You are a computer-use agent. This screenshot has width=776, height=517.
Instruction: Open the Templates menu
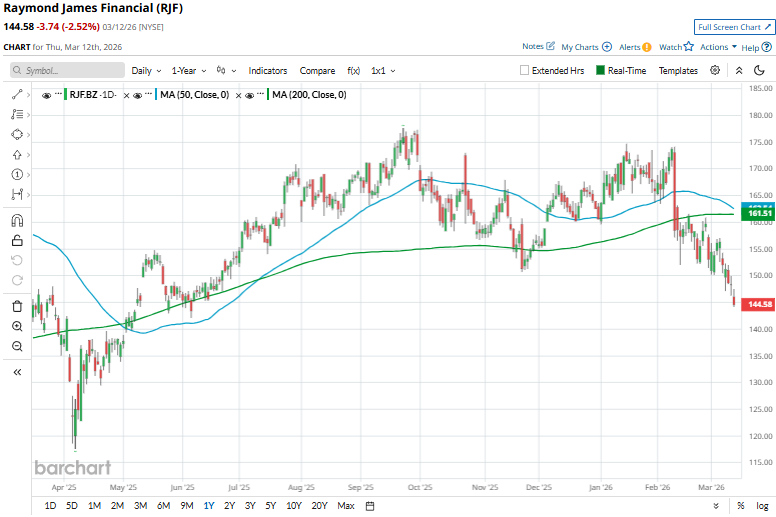678,71
